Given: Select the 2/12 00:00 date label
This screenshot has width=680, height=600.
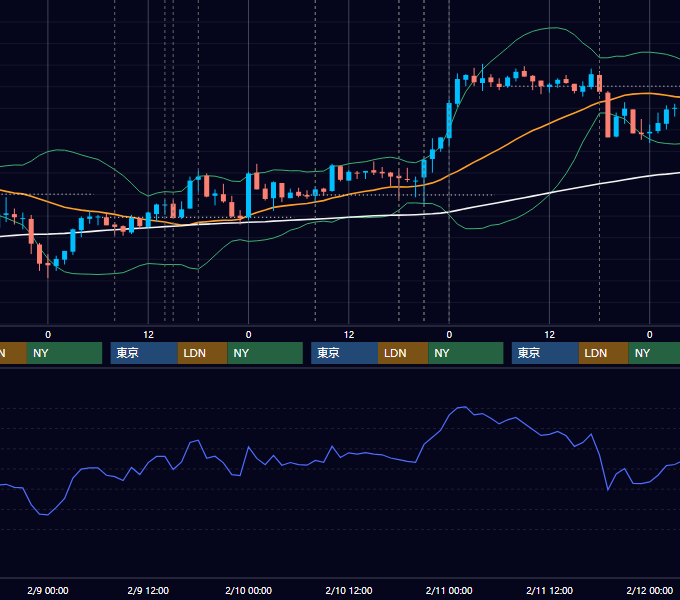Looking at the screenshot, I should (650, 590).
